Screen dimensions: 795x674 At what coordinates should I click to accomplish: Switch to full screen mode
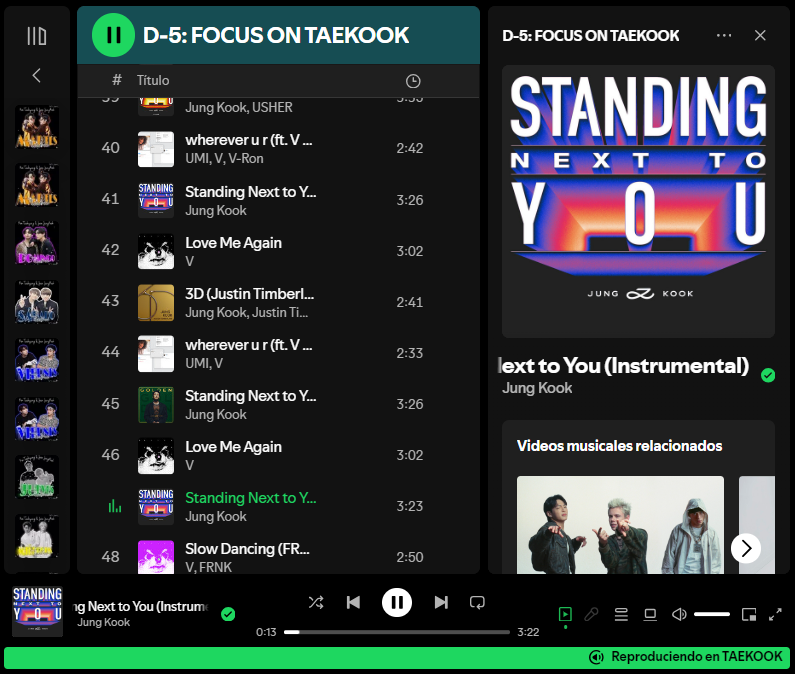tap(775, 614)
